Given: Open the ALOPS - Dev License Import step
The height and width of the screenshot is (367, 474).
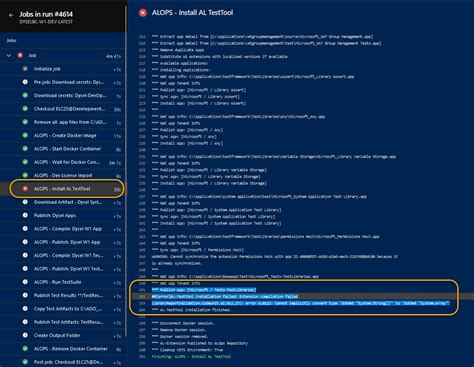Looking at the screenshot, I should [62, 176].
